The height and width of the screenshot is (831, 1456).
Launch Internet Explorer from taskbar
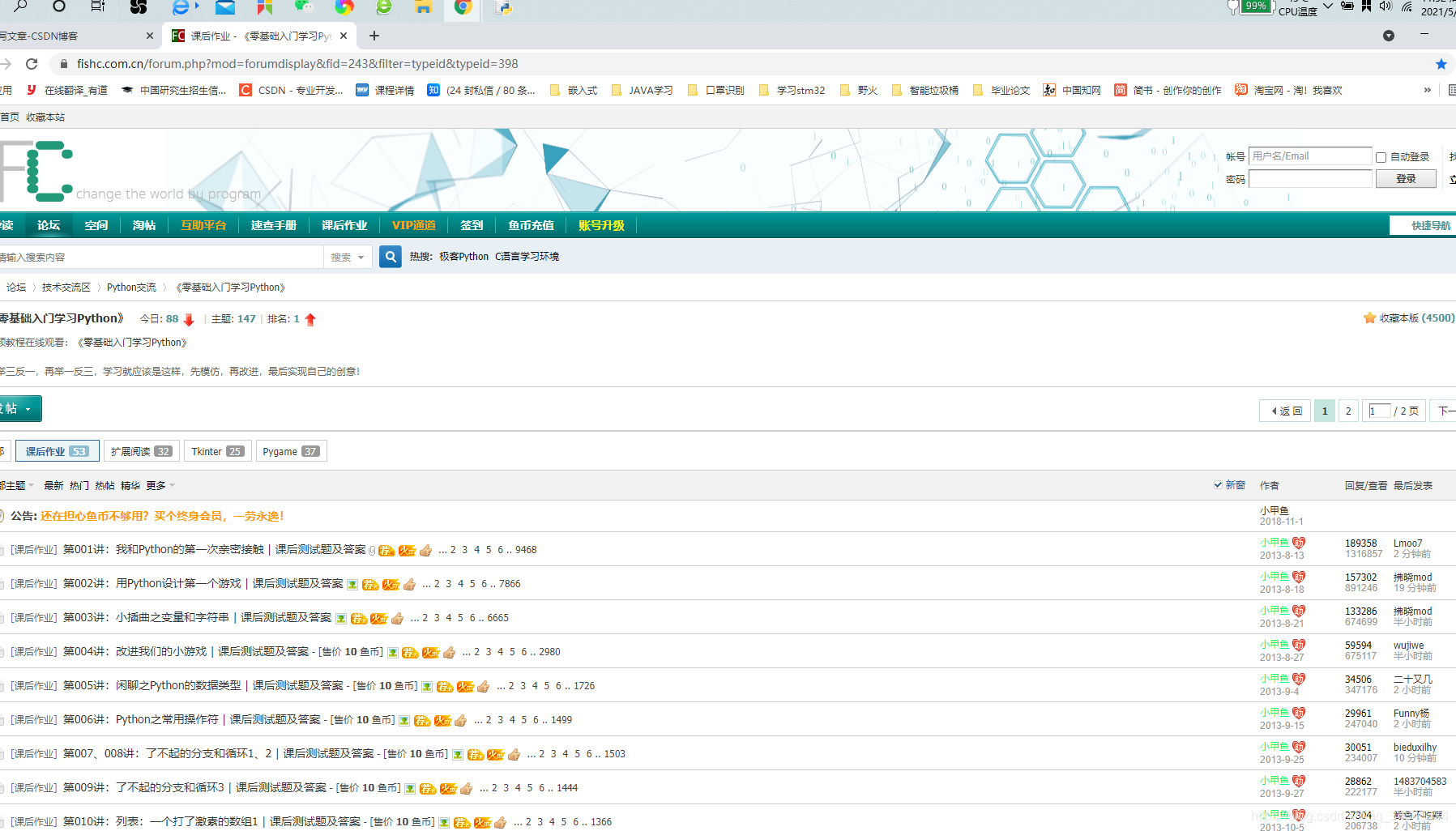181,6
